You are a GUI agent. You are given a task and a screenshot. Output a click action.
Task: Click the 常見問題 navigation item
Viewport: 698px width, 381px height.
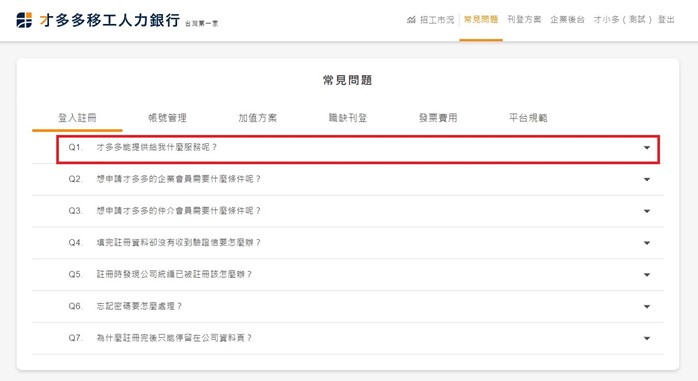point(481,20)
